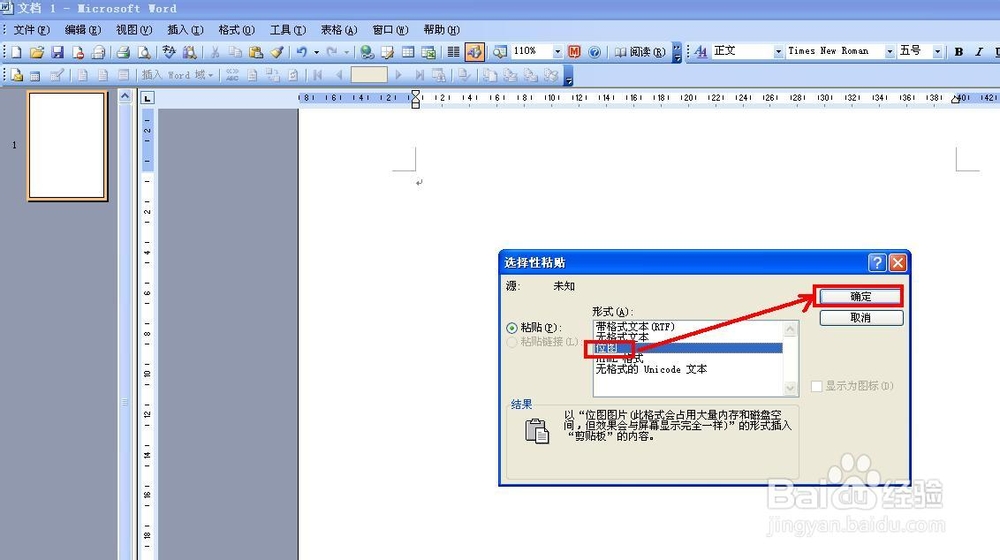Screen dimensions: 1000x560
Task: Open the 帮助(H) menu
Action: click(x=441, y=30)
